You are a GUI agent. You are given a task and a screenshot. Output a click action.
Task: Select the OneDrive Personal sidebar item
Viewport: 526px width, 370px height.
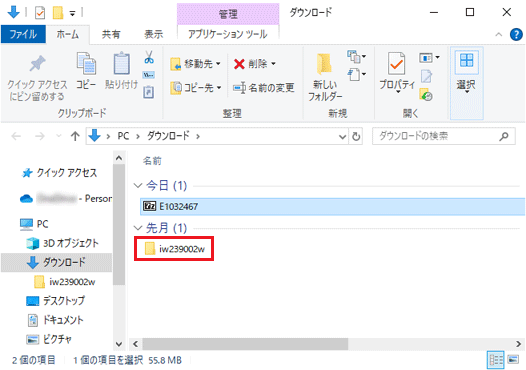(65, 199)
